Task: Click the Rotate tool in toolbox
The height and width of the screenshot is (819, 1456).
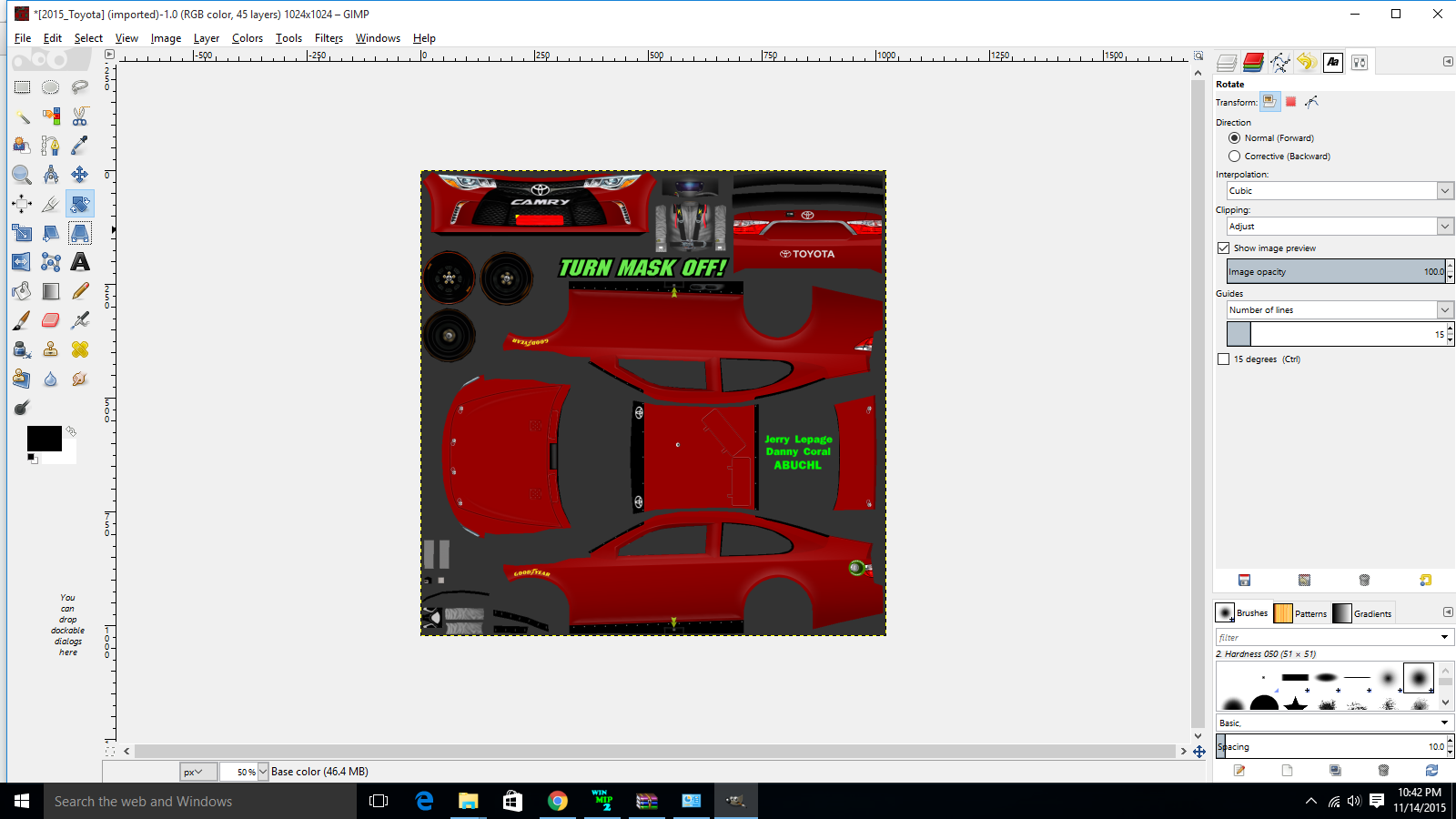Action: coord(80,204)
